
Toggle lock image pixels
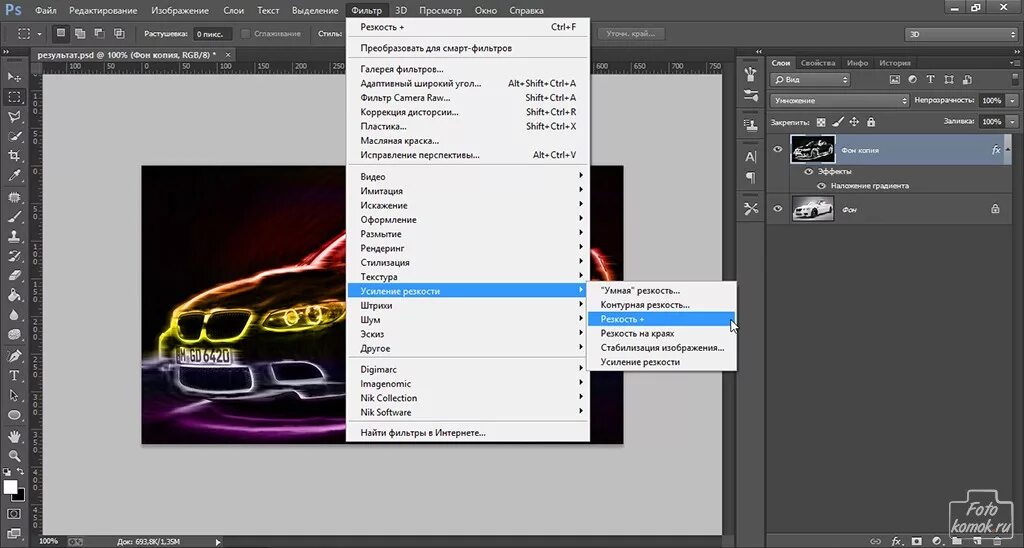837,122
